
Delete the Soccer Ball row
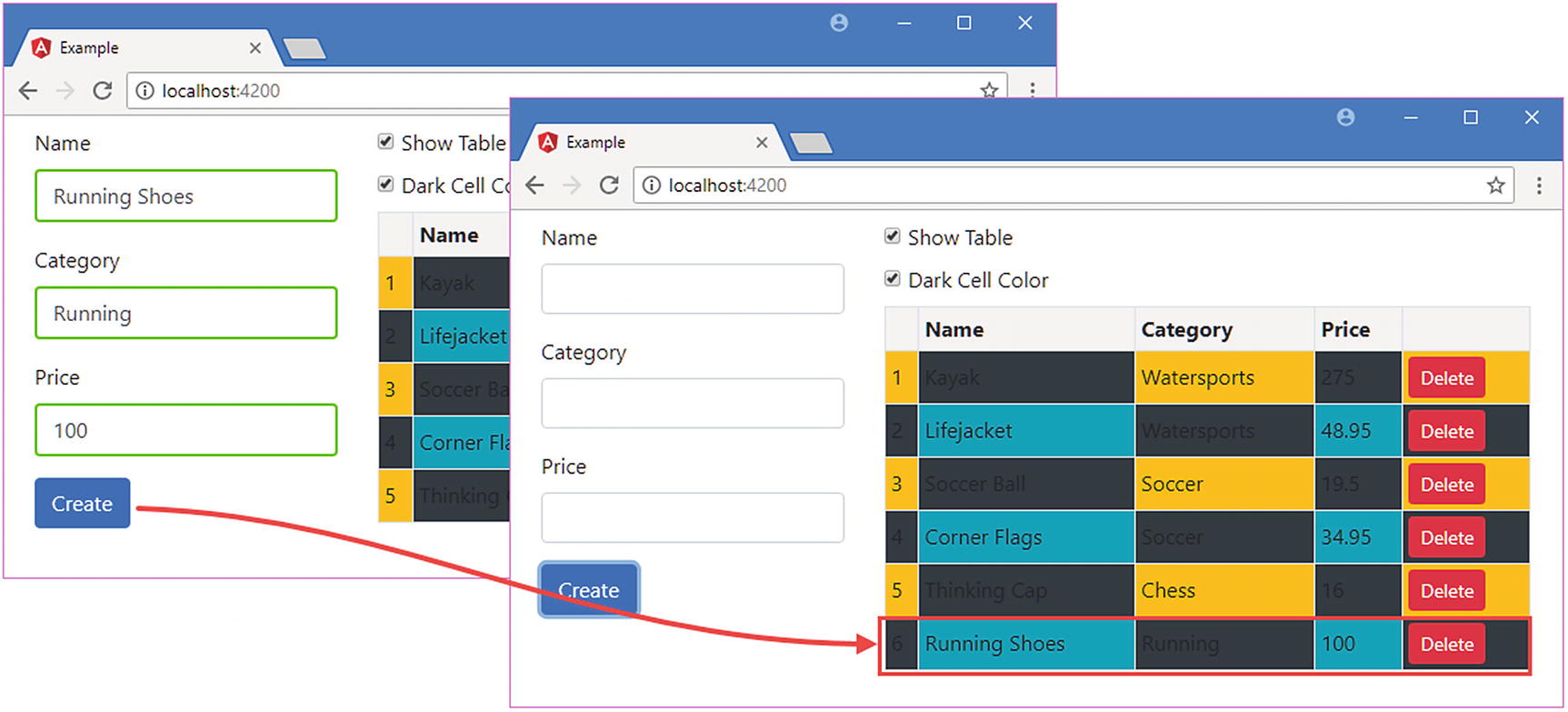tap(1446, 485)
